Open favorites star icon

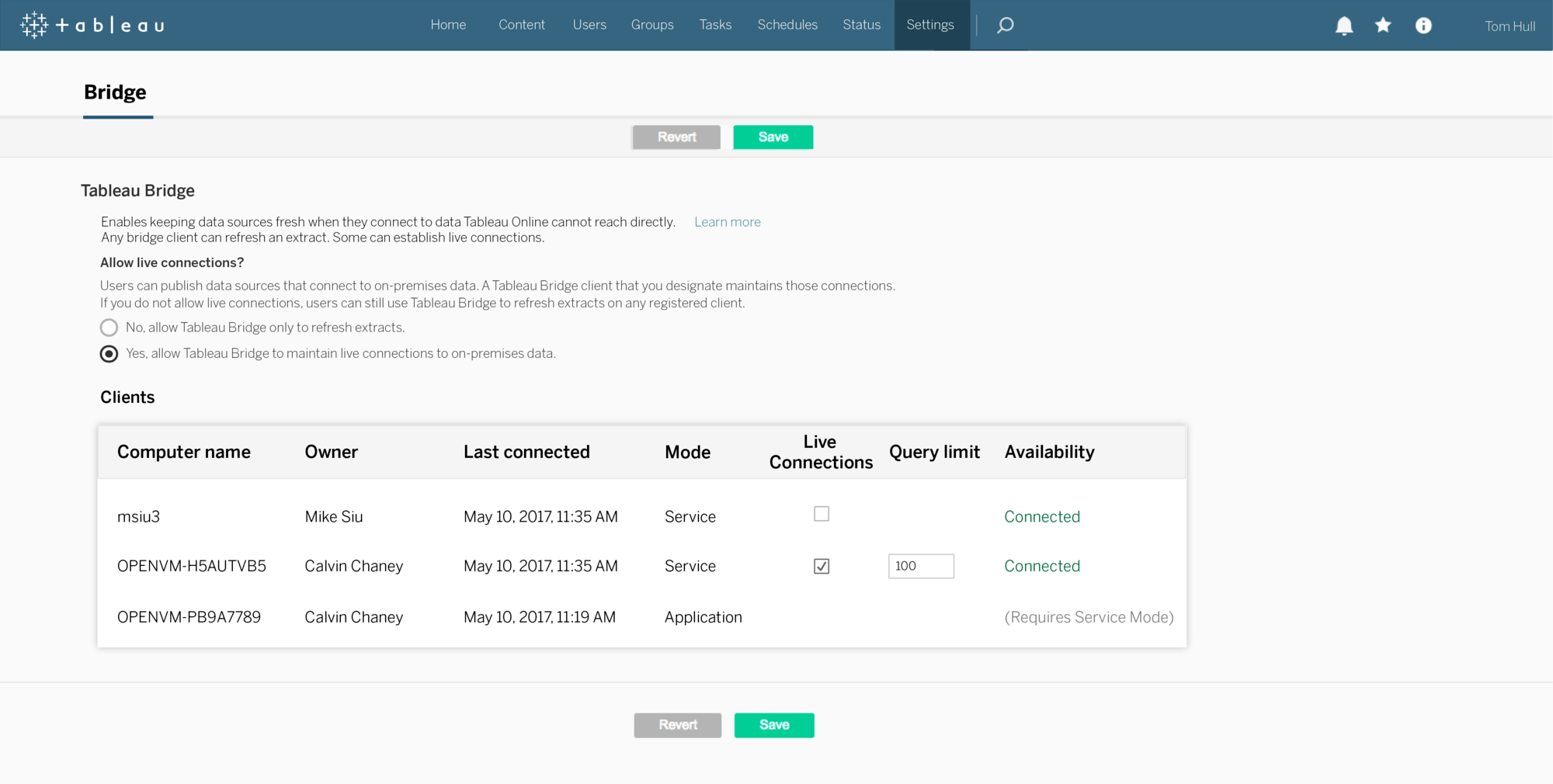1383,25
